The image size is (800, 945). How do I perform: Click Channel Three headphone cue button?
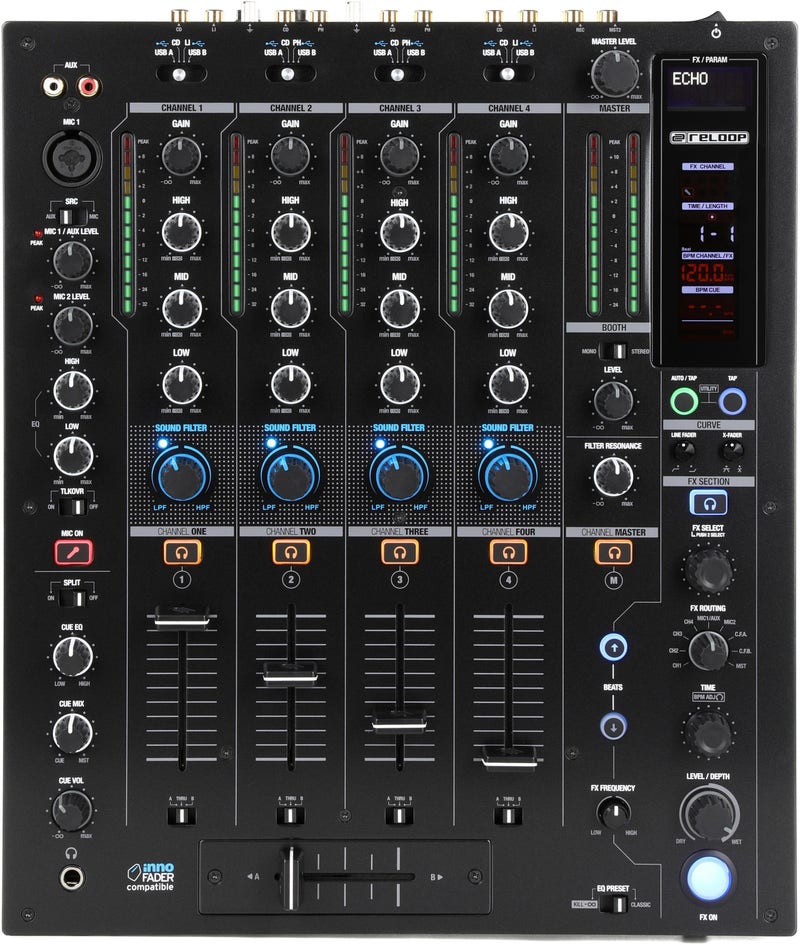click(399, 552)
